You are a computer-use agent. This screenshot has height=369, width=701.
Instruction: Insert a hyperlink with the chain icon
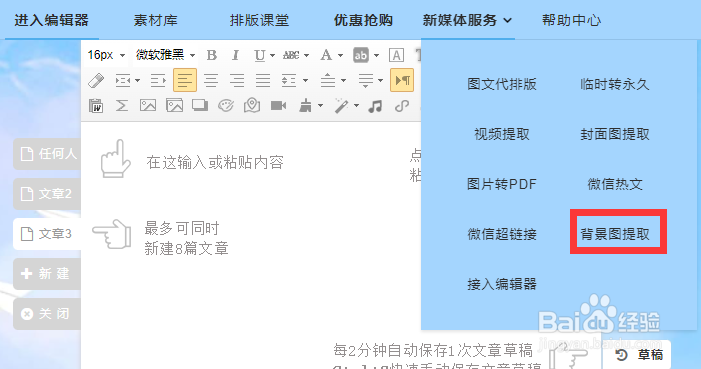pyautogui.click(x=401, y=106)
